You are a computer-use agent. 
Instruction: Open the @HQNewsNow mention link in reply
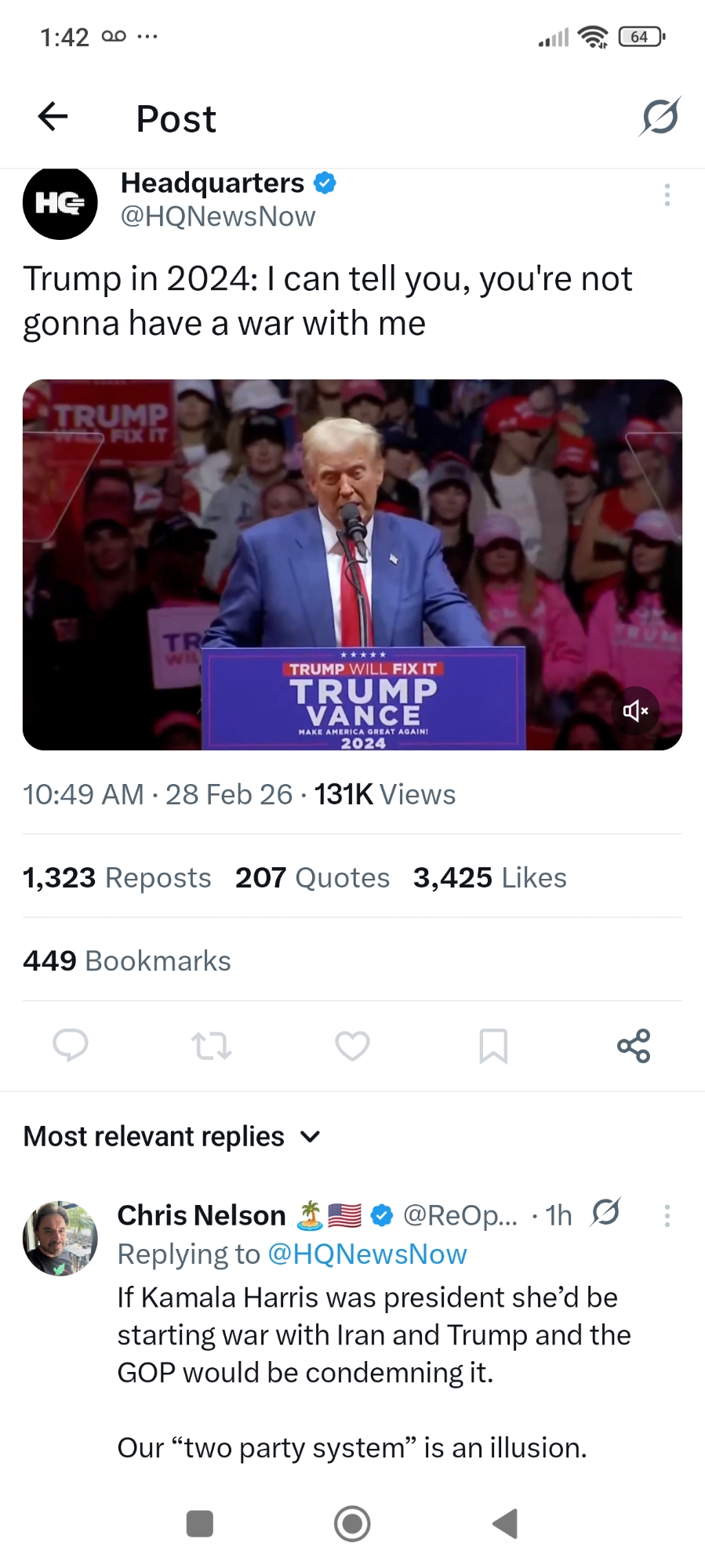point(367,1254)
